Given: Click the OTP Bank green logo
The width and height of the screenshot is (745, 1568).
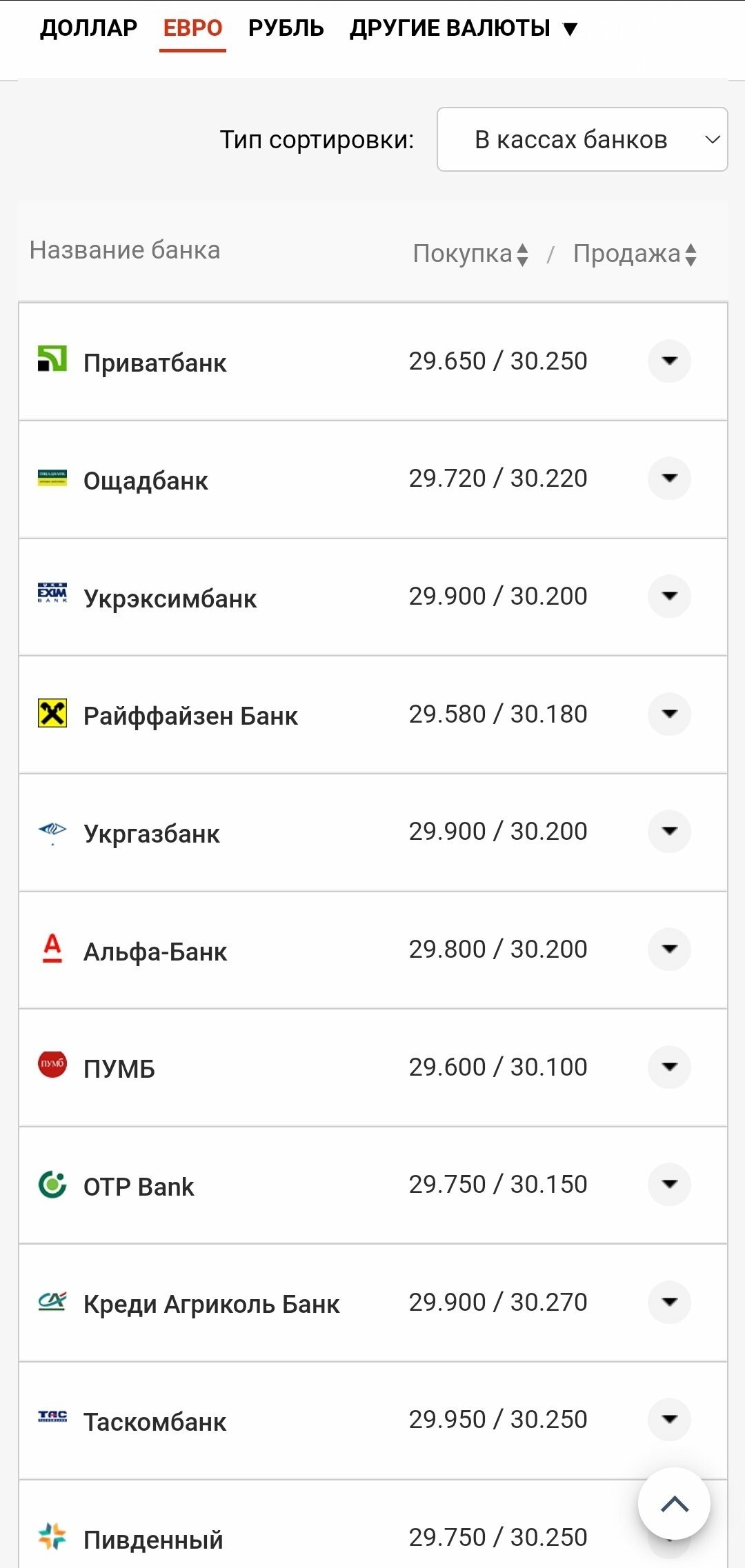Looking at the screenshot, I should (52, 1185).
